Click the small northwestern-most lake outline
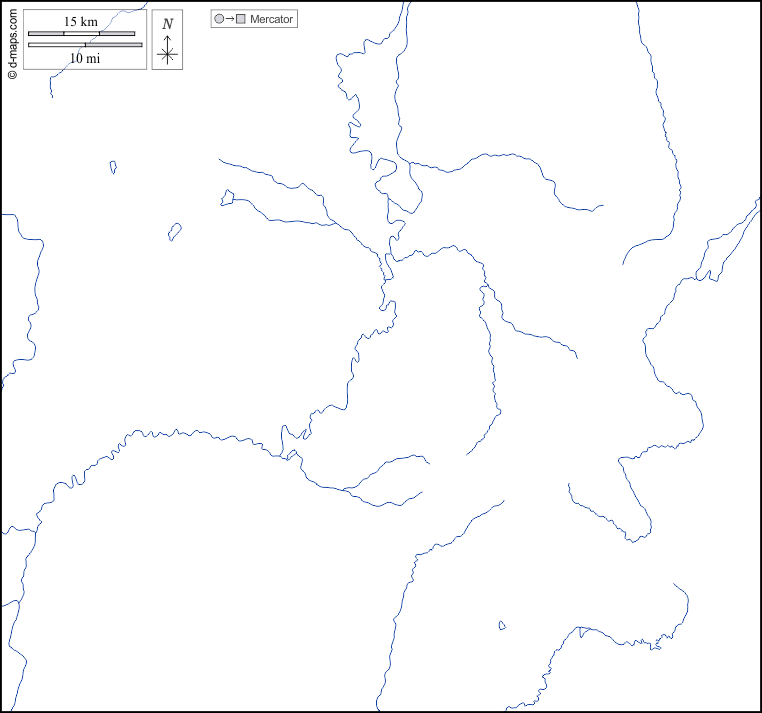Viewport: 762px width, 713px height. click(113, 167)
